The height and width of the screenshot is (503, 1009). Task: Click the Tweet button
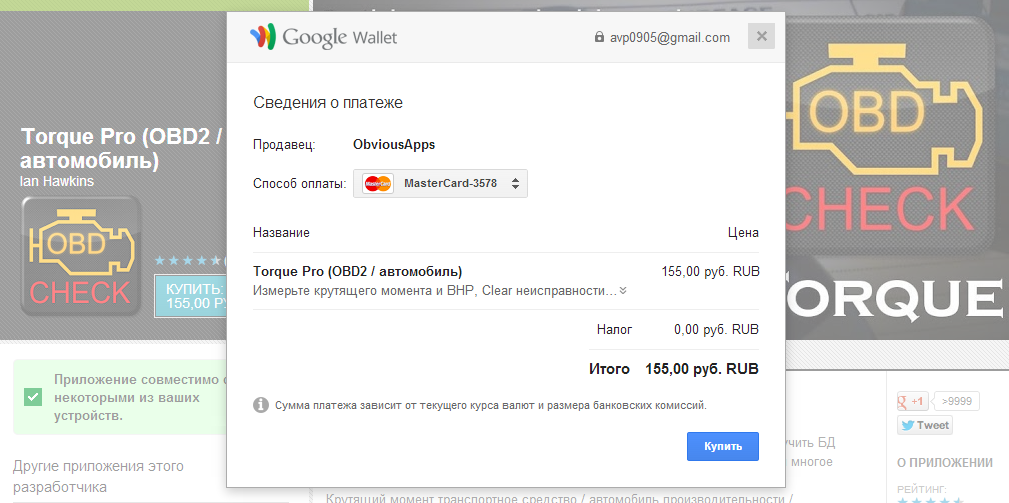pyautogui.click(x=924, y=425)
